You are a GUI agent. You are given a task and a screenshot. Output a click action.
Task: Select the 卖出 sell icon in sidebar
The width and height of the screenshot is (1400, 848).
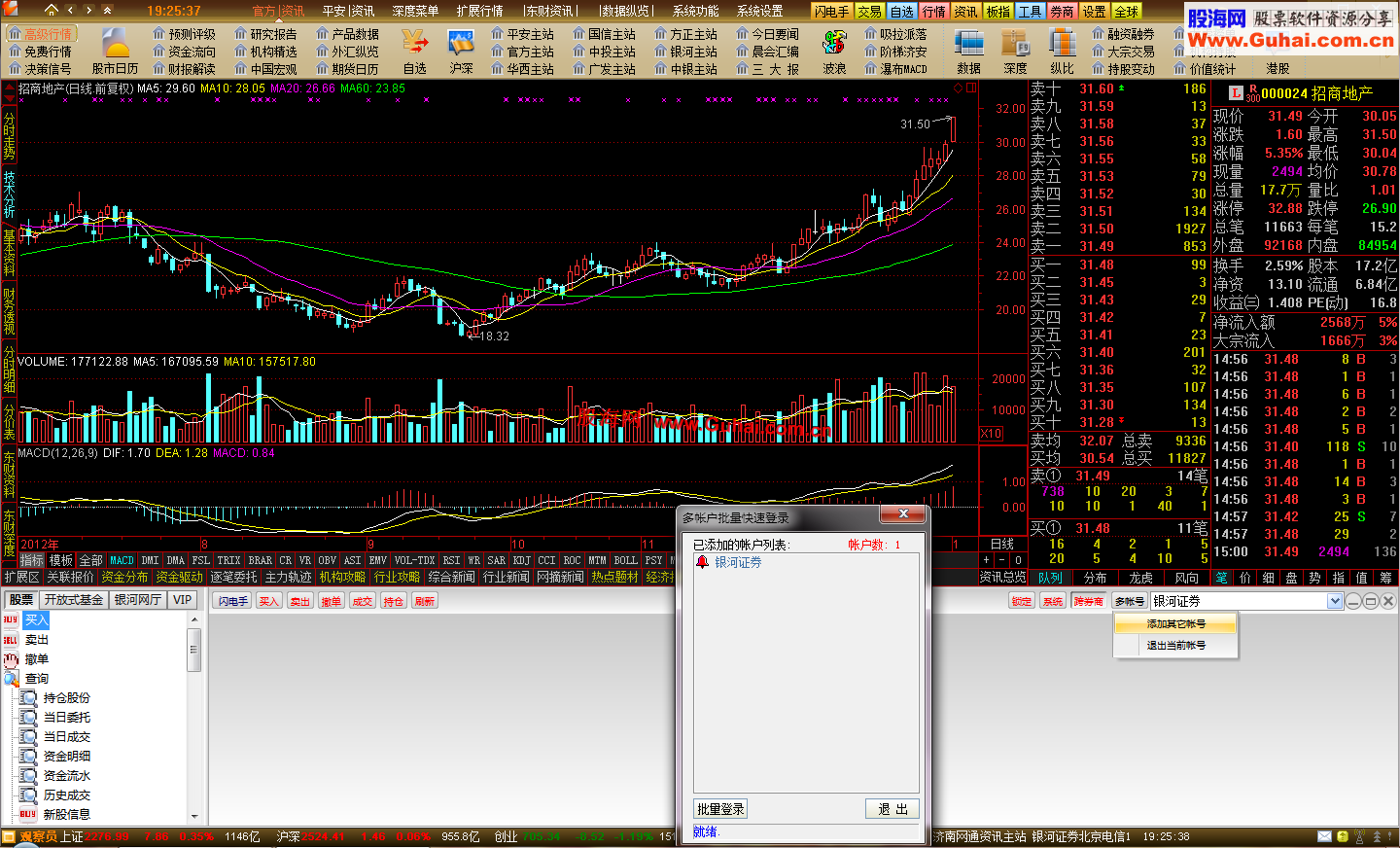(11, 639)
